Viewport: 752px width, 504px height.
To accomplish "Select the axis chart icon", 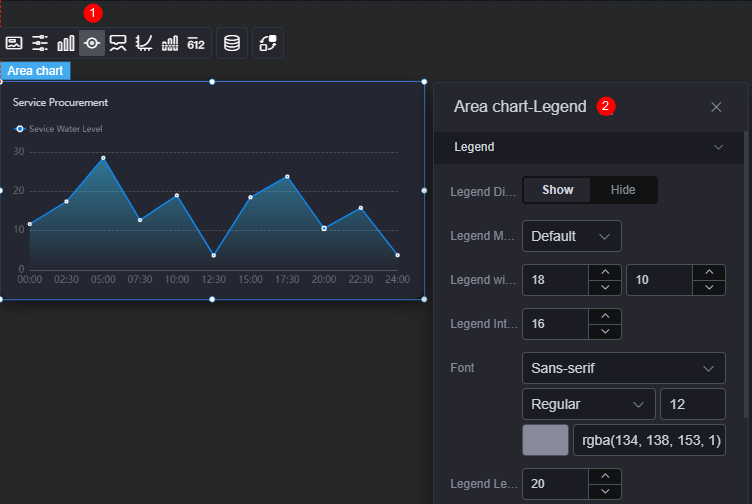I will click(144, 43).
